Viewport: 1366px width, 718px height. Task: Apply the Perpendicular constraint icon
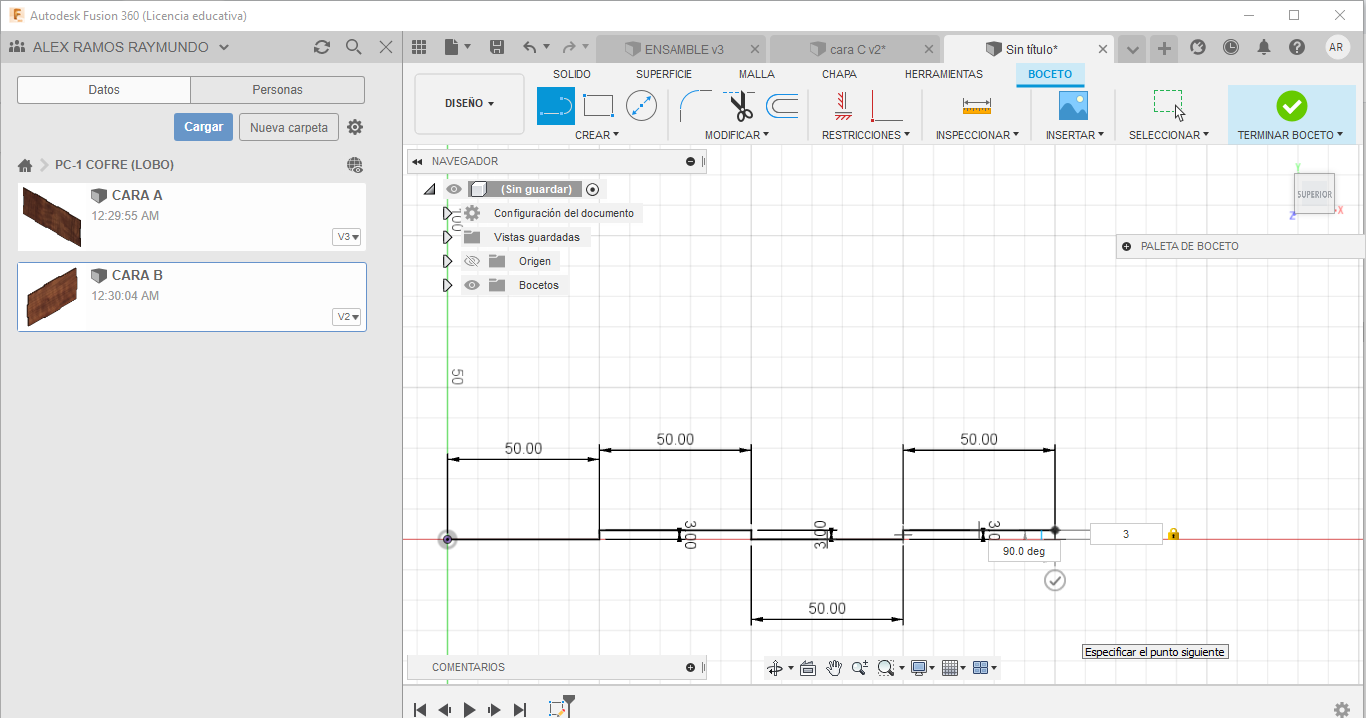pos(886,105)
